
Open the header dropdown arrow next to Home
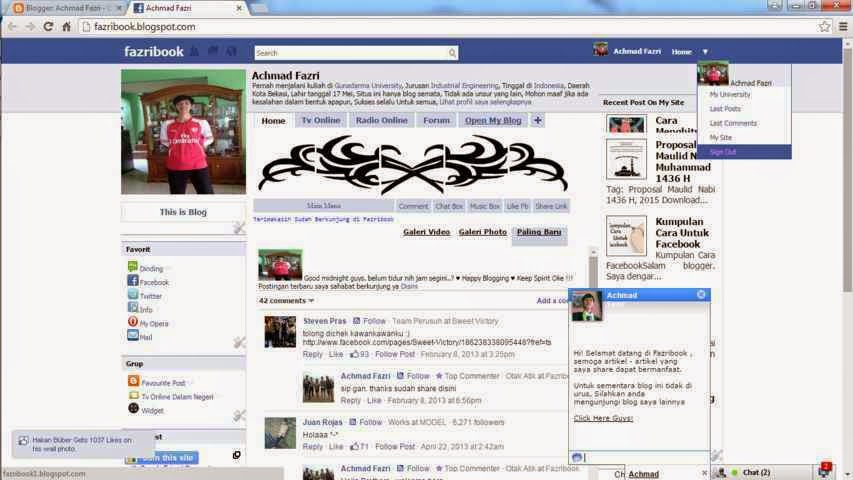[705, 52]
